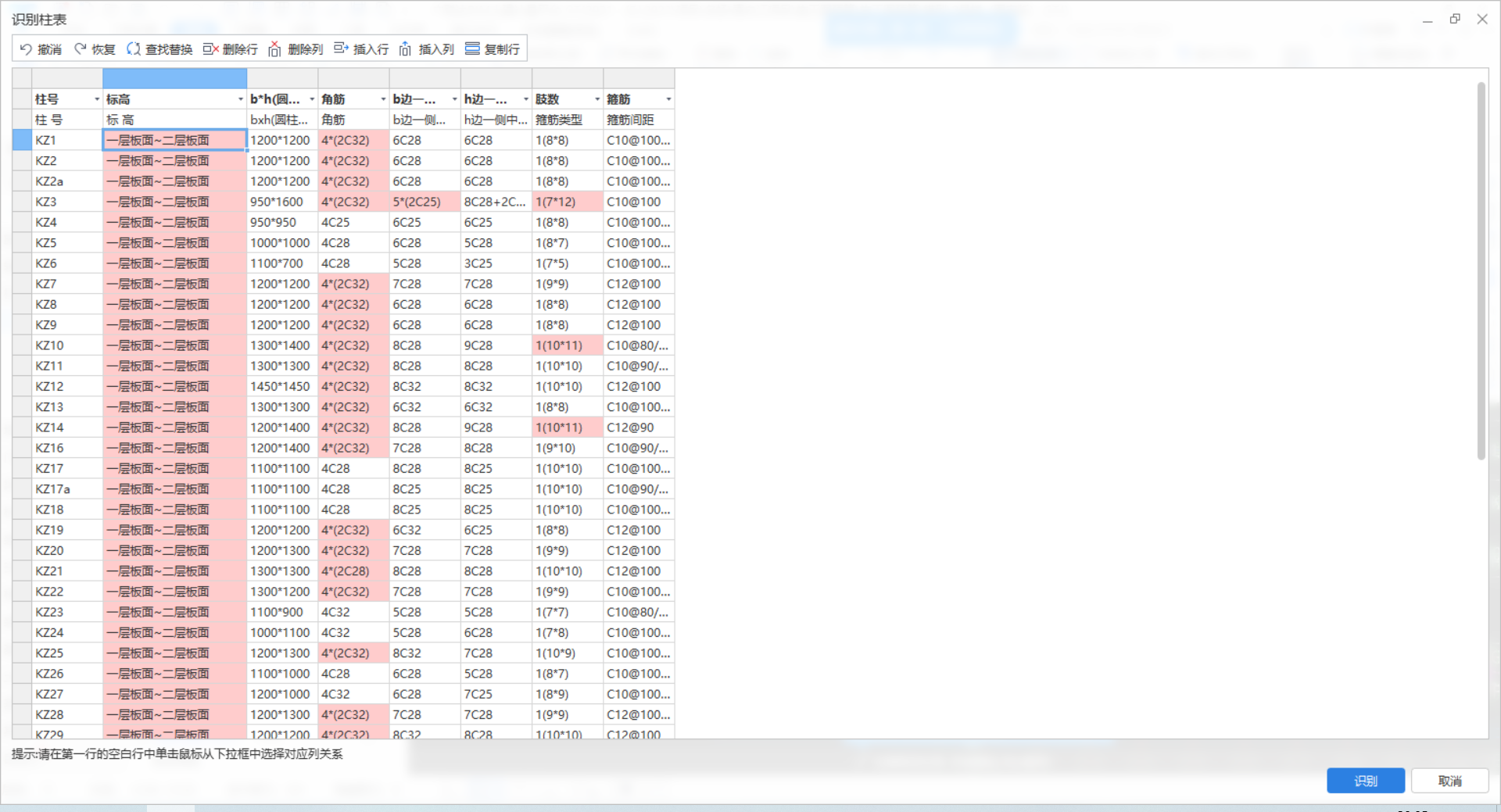
Task: Click the KZ28 column number cell
Action: coord(67,714)
